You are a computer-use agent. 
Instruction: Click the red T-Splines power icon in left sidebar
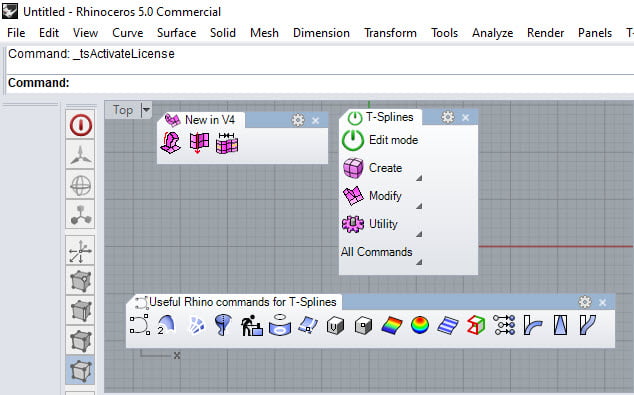[80, 125]
